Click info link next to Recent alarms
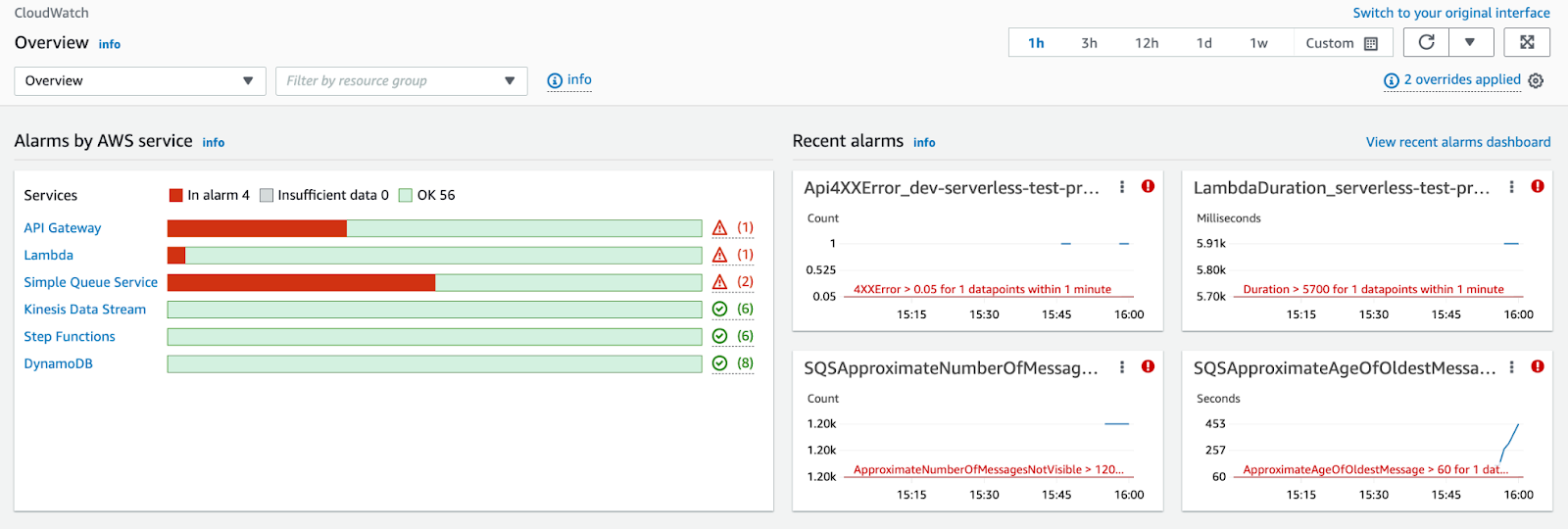This screenshot has width=1568, height=529. (924, 142)
